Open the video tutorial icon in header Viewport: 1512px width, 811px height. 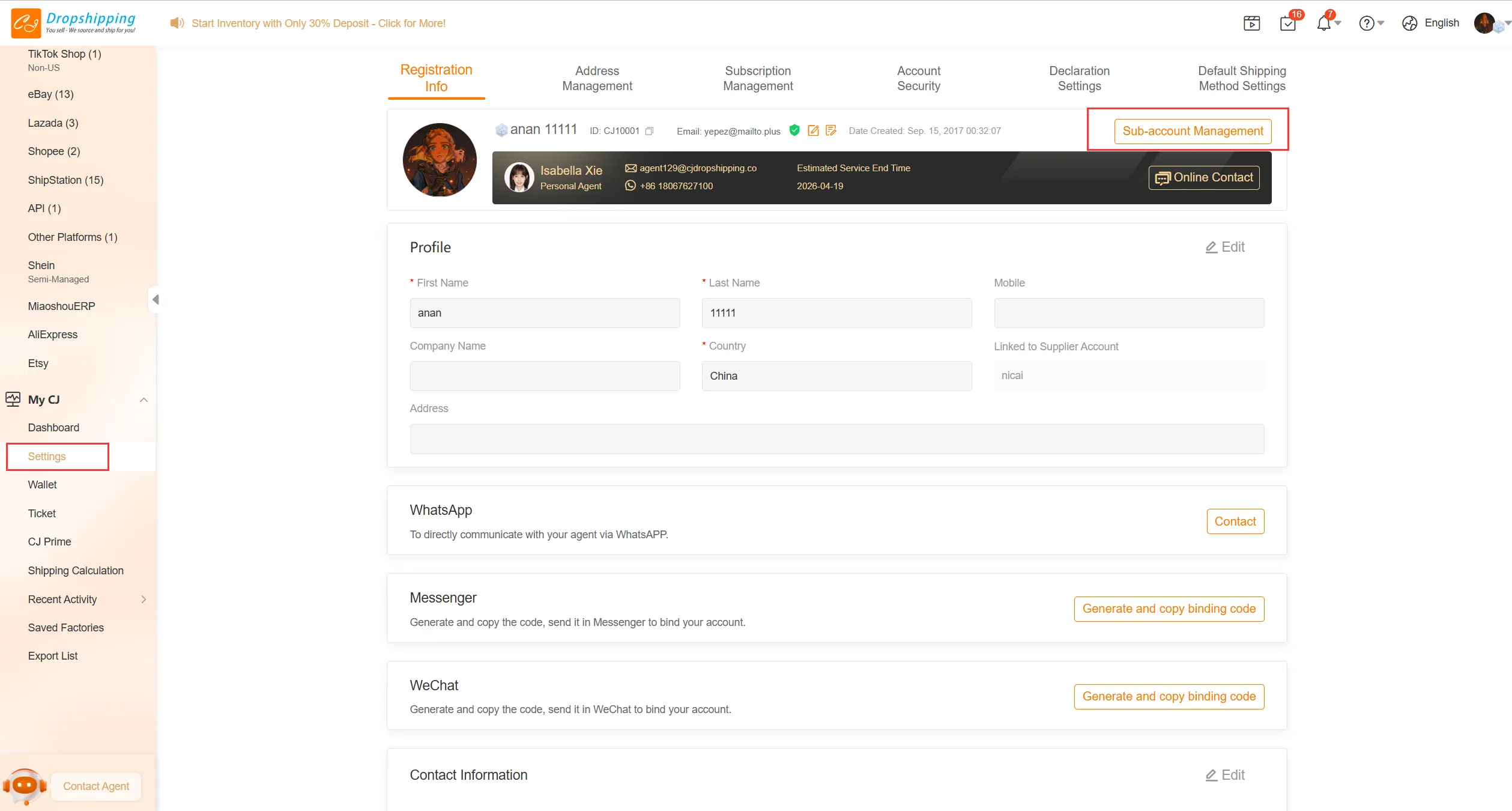tap(1251, 23)
